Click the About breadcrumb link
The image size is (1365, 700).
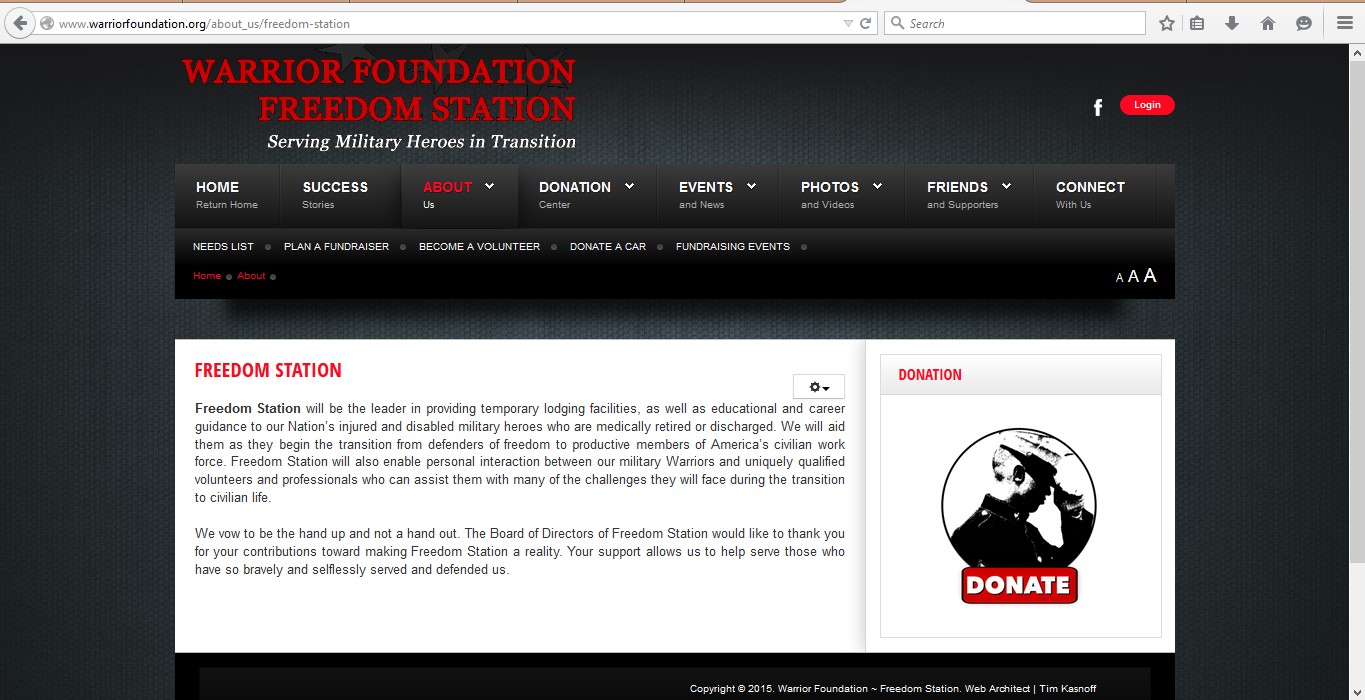click(251, 276)
